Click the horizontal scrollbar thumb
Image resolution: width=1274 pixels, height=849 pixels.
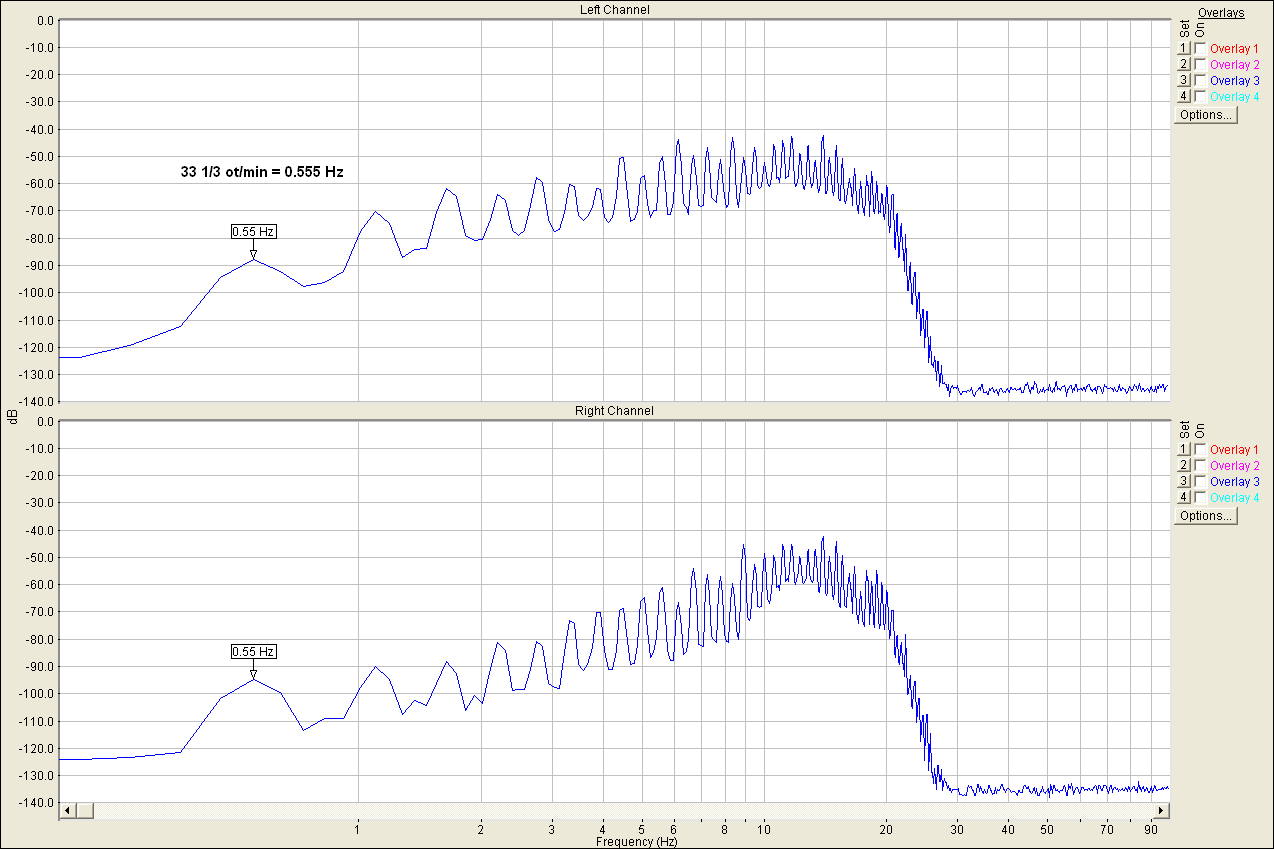(85, 810)
